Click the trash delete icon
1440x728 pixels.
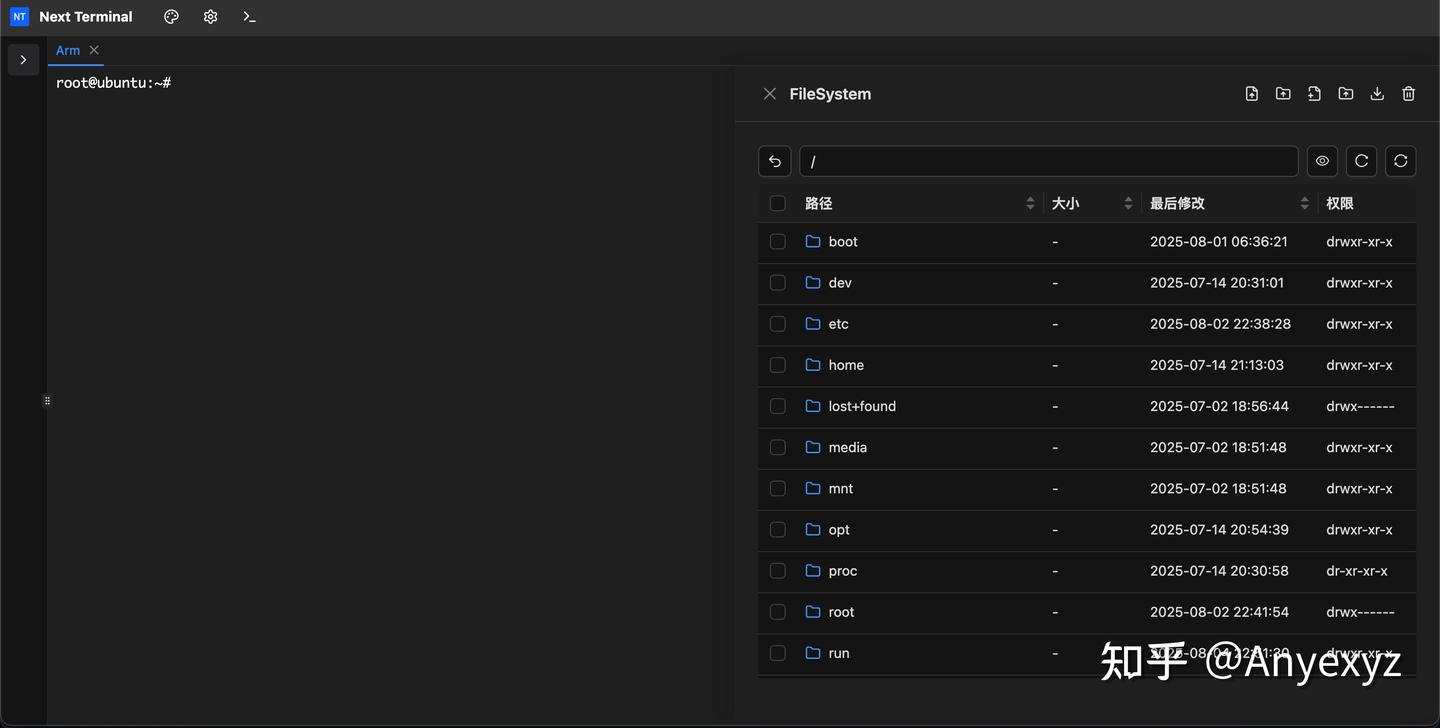(1408, 94)
